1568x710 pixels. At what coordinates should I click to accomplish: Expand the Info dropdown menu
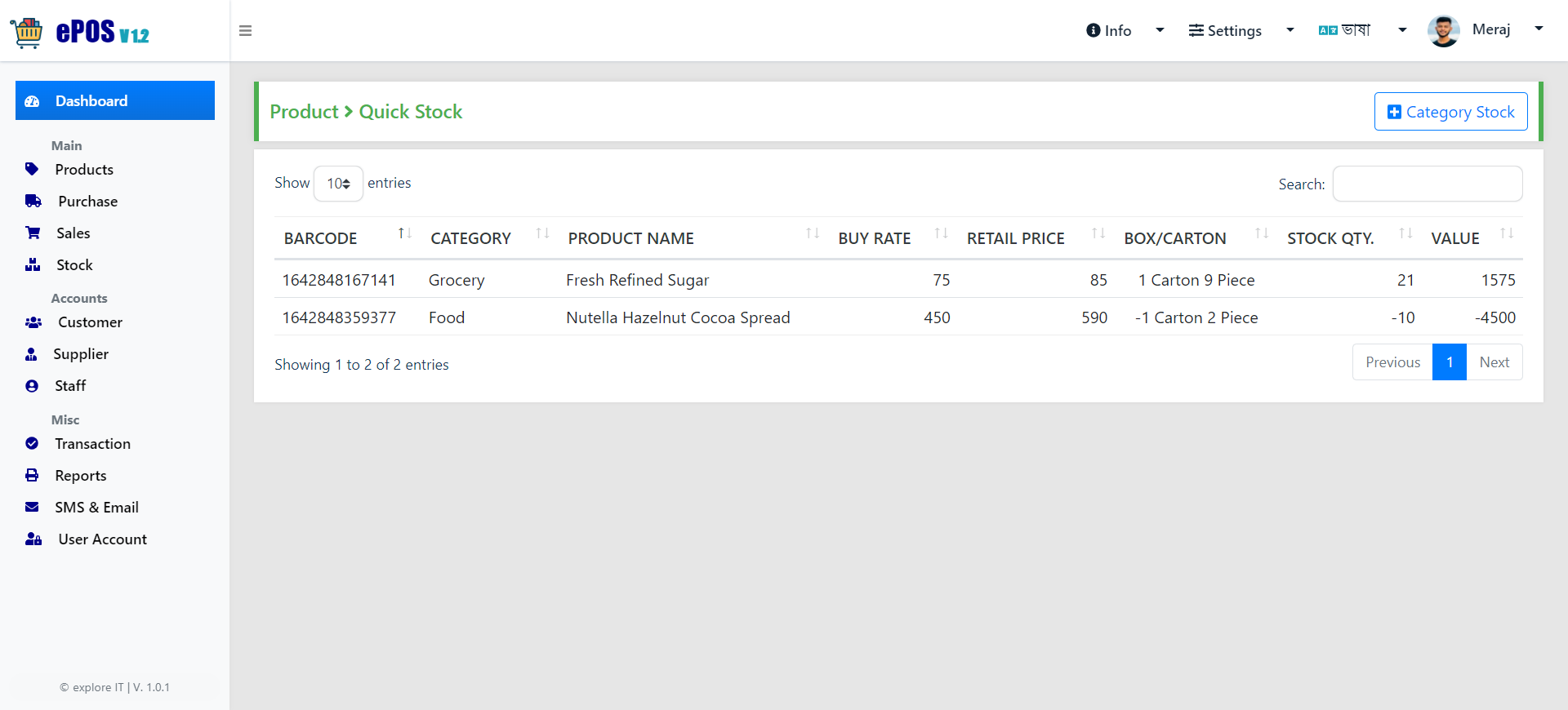point(1125,30)
